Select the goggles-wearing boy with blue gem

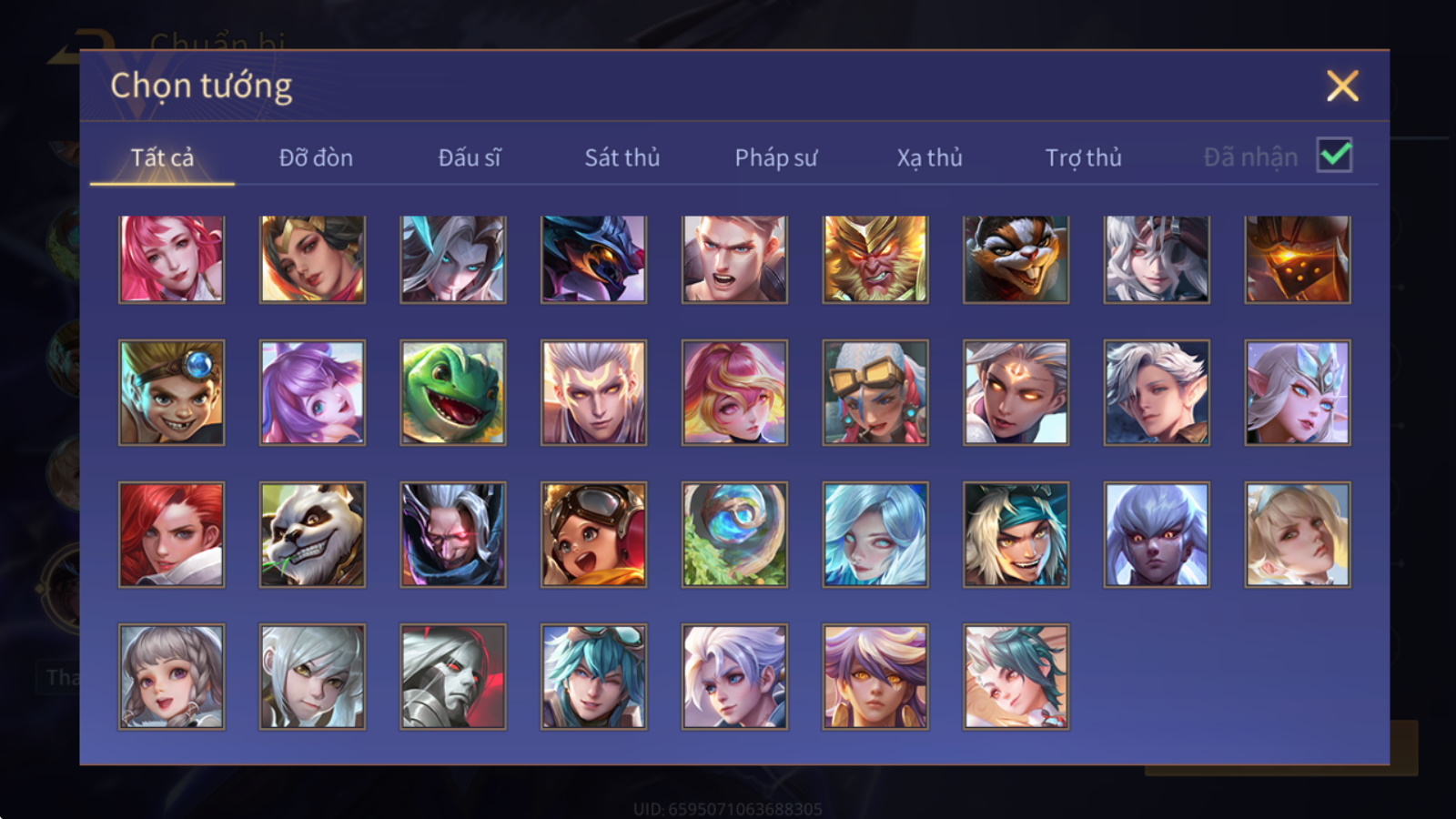coord(171,392)
